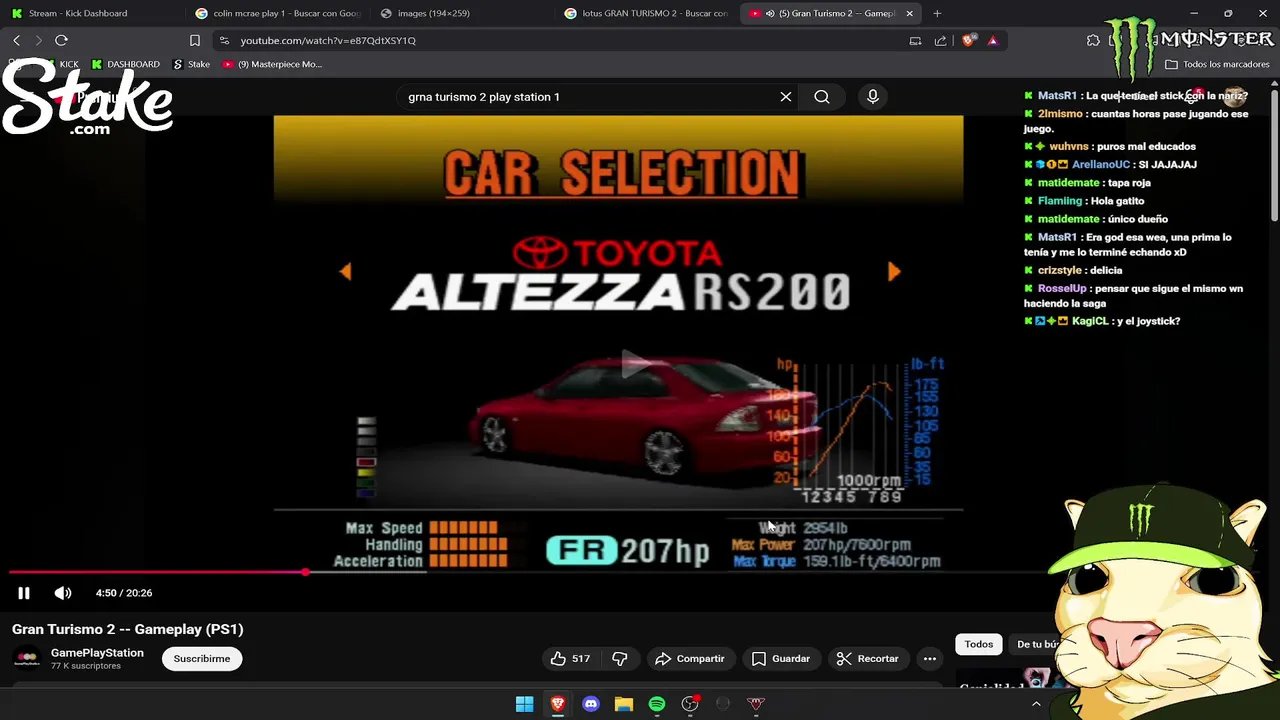Open the Masterpiece Mo... bookmark
This screenshot has height=720, width=1280.
coord(272,64)
